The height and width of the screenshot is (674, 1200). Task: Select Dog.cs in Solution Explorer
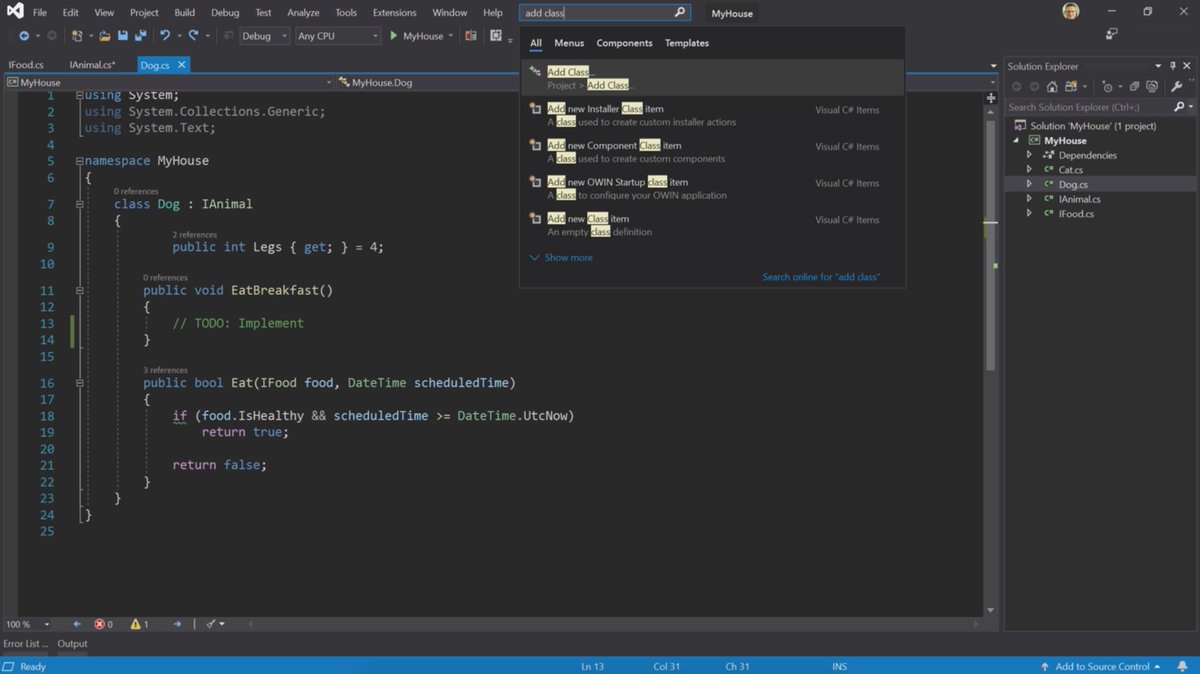(1073, 184)
